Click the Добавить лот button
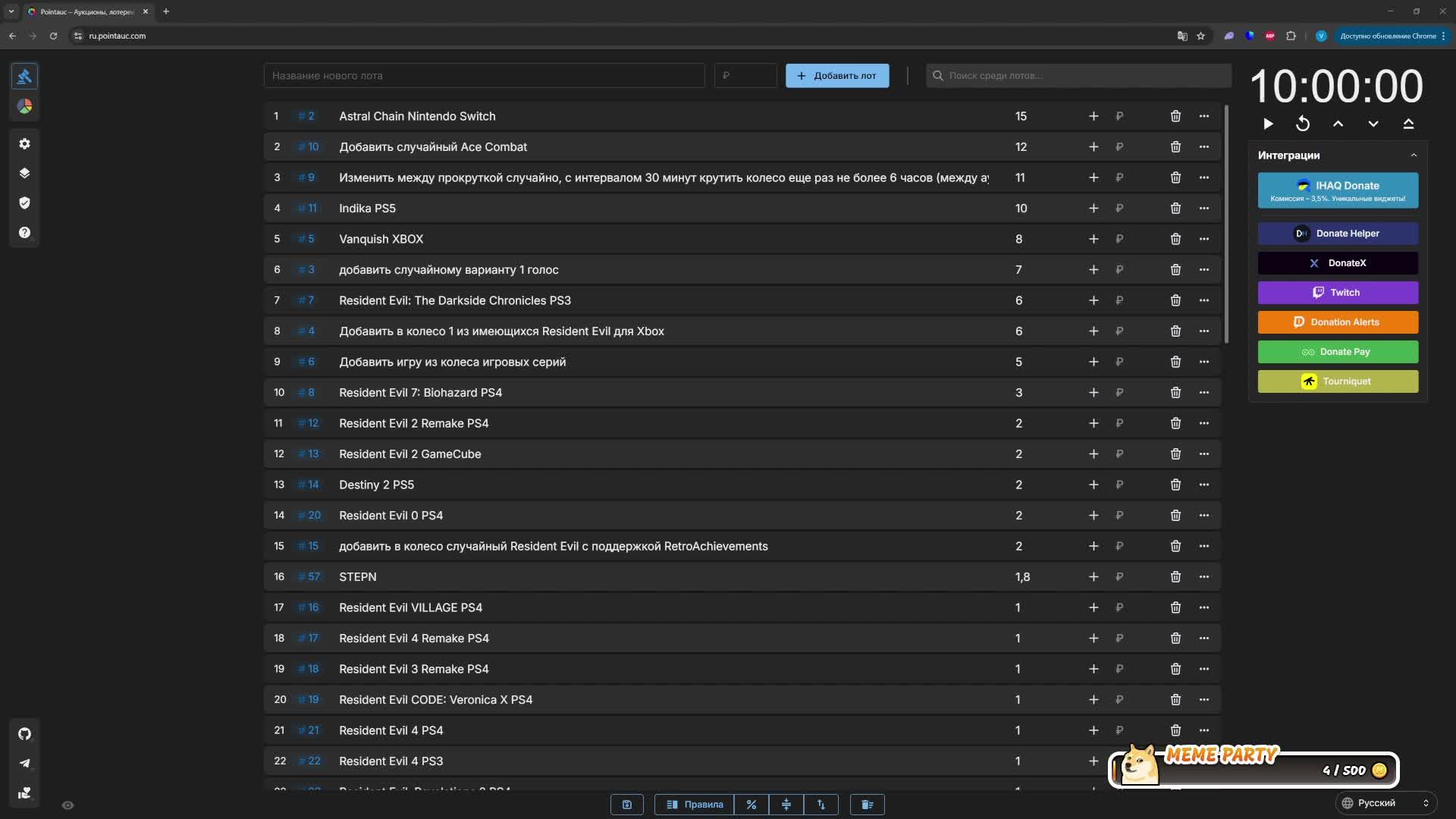The image size is (1456, 819). 837,76
